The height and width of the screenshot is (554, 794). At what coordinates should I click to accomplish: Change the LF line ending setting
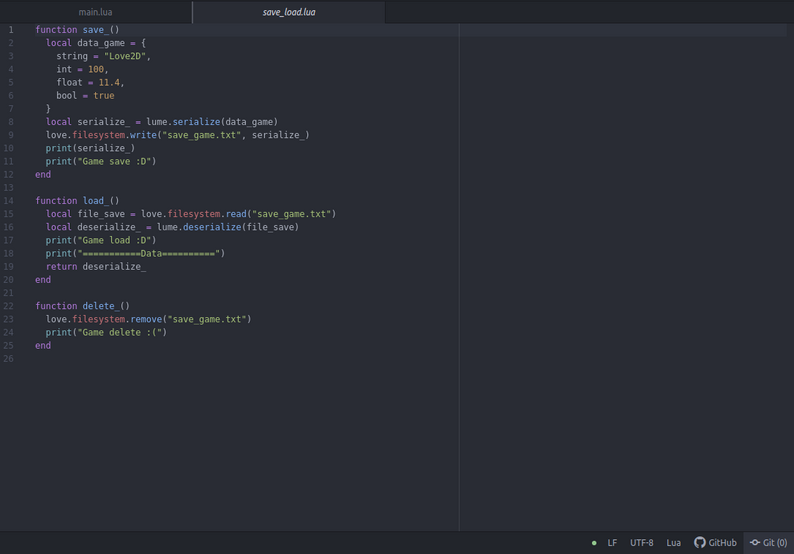pyautogui.click(x=612, y=542)
